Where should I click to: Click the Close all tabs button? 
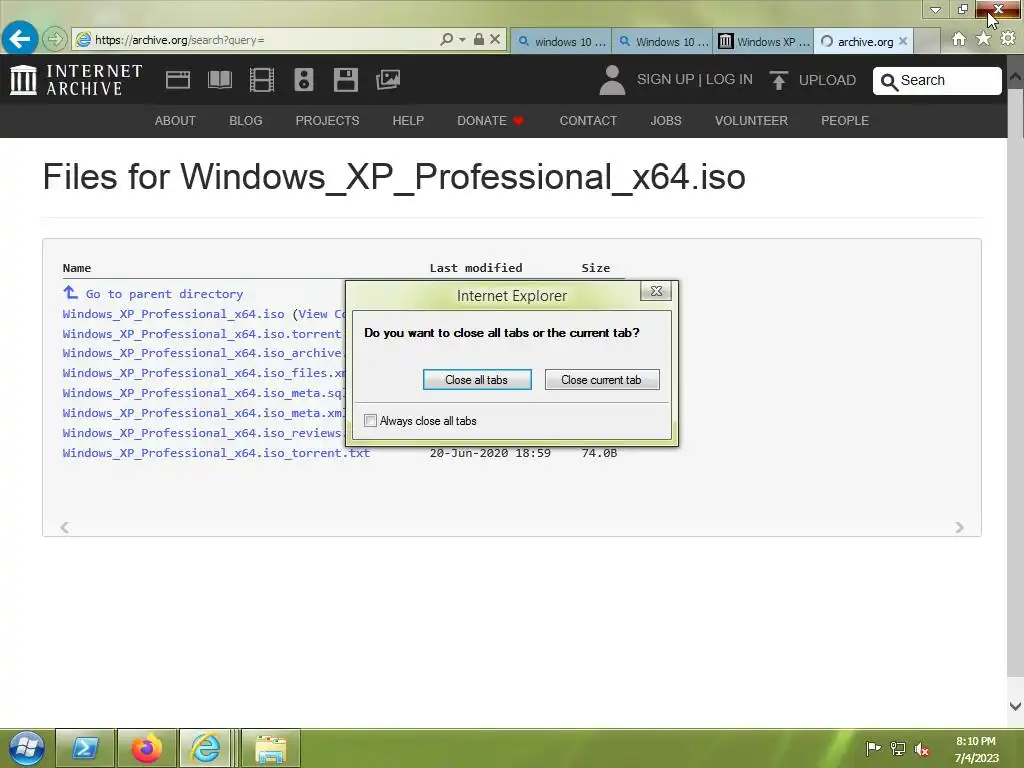pyautogui.click(x=477, y=379)
